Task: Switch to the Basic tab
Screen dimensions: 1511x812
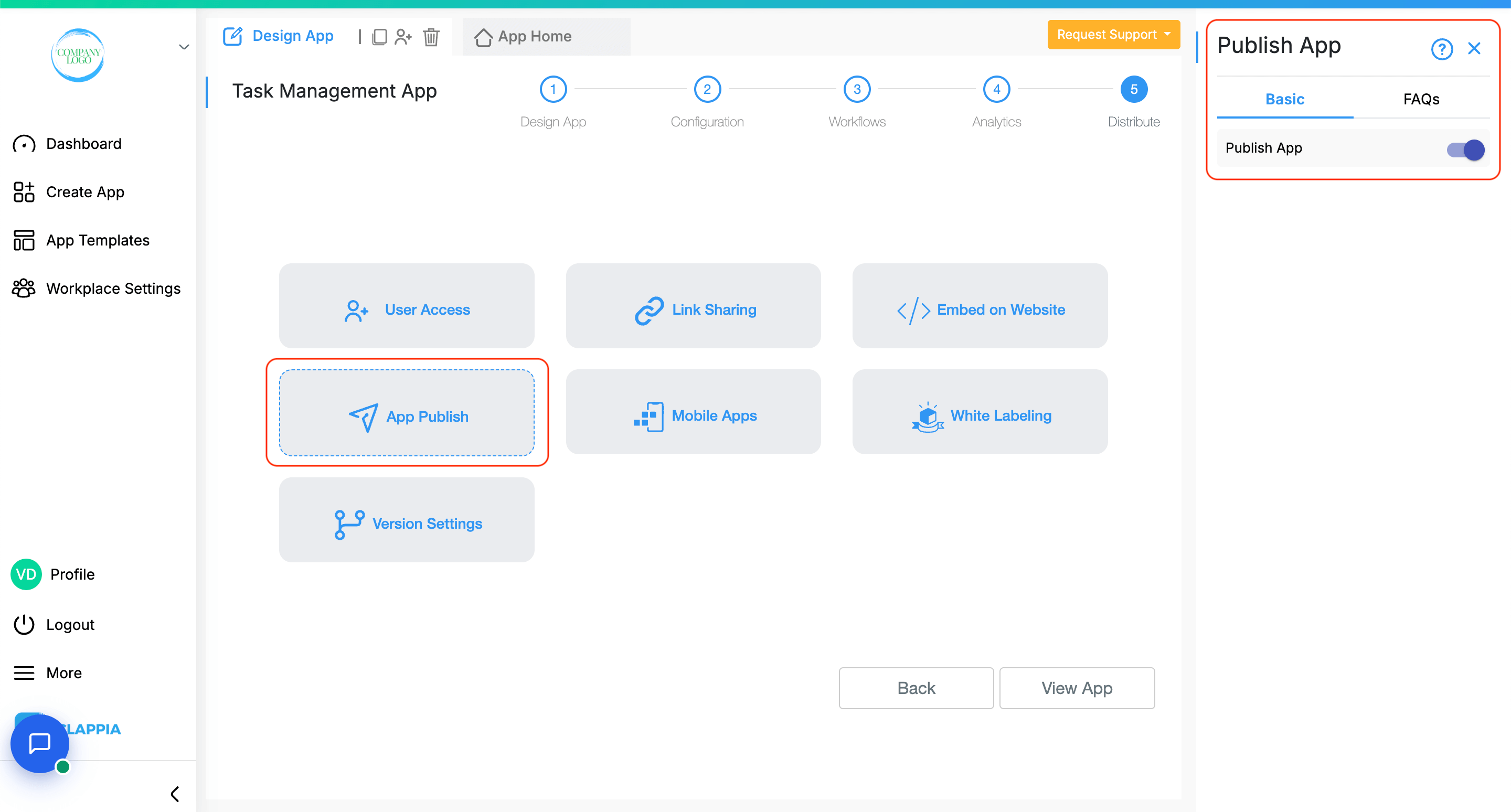Action: [1284, 99]
